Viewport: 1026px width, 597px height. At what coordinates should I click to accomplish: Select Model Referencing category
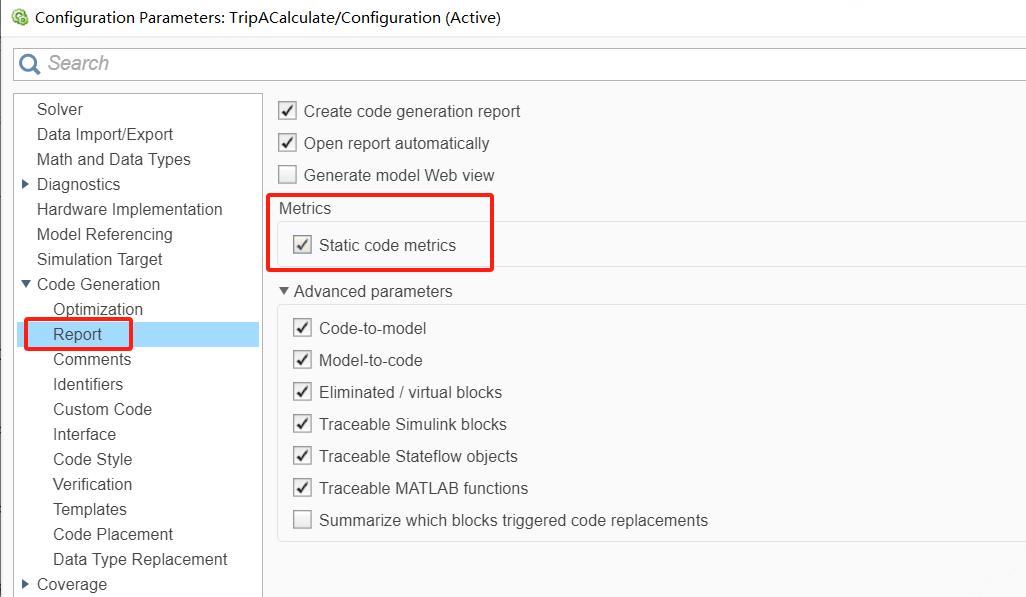105,234
